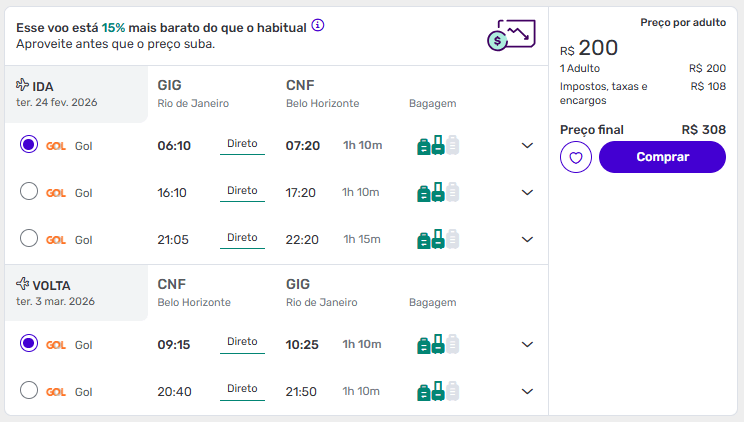Expand details of 20:40 return flight
Viewport: 744px width, 422px height.
(527, 391)
